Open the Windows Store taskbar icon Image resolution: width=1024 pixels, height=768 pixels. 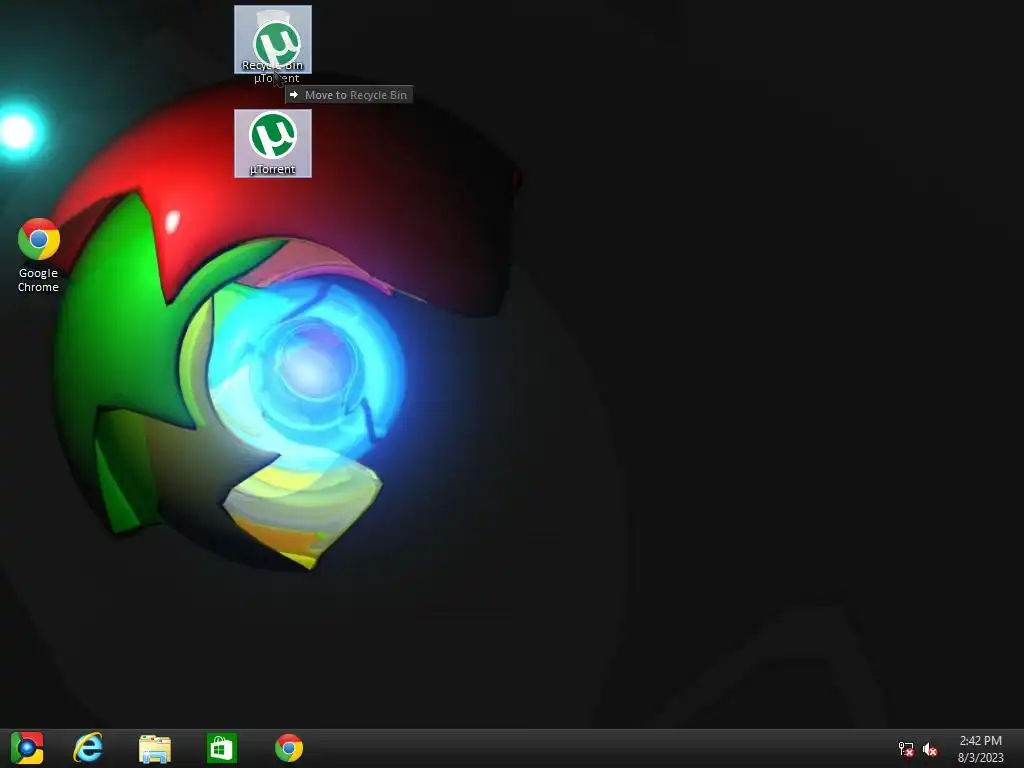[222, 748]
